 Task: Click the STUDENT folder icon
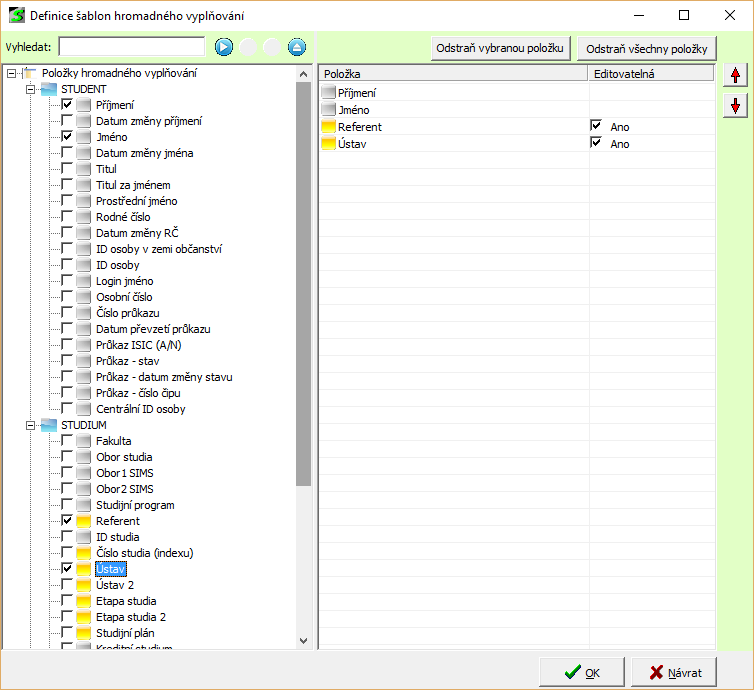pyautogui.click(x=49, y=89)
